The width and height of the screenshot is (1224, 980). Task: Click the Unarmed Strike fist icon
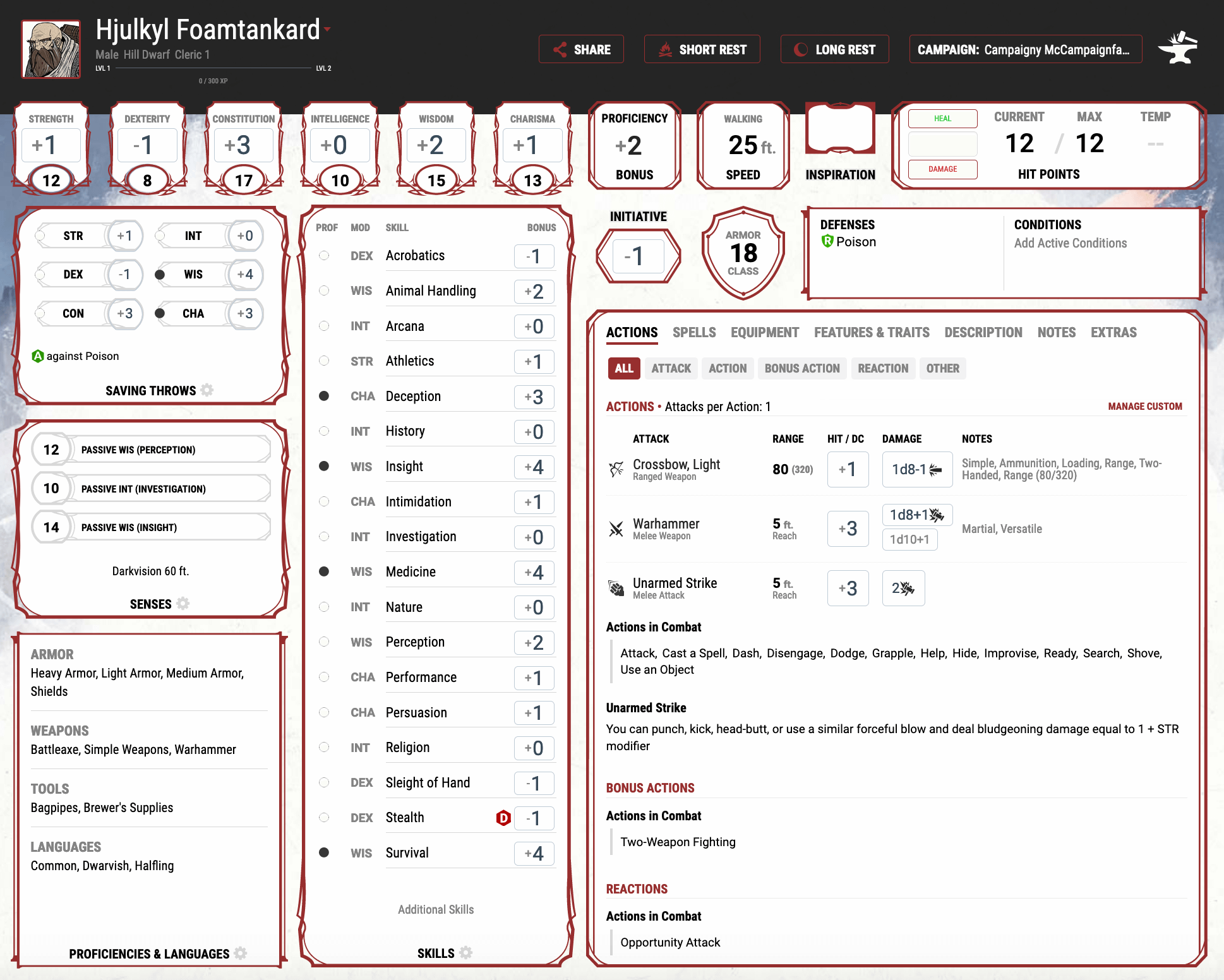616,588
